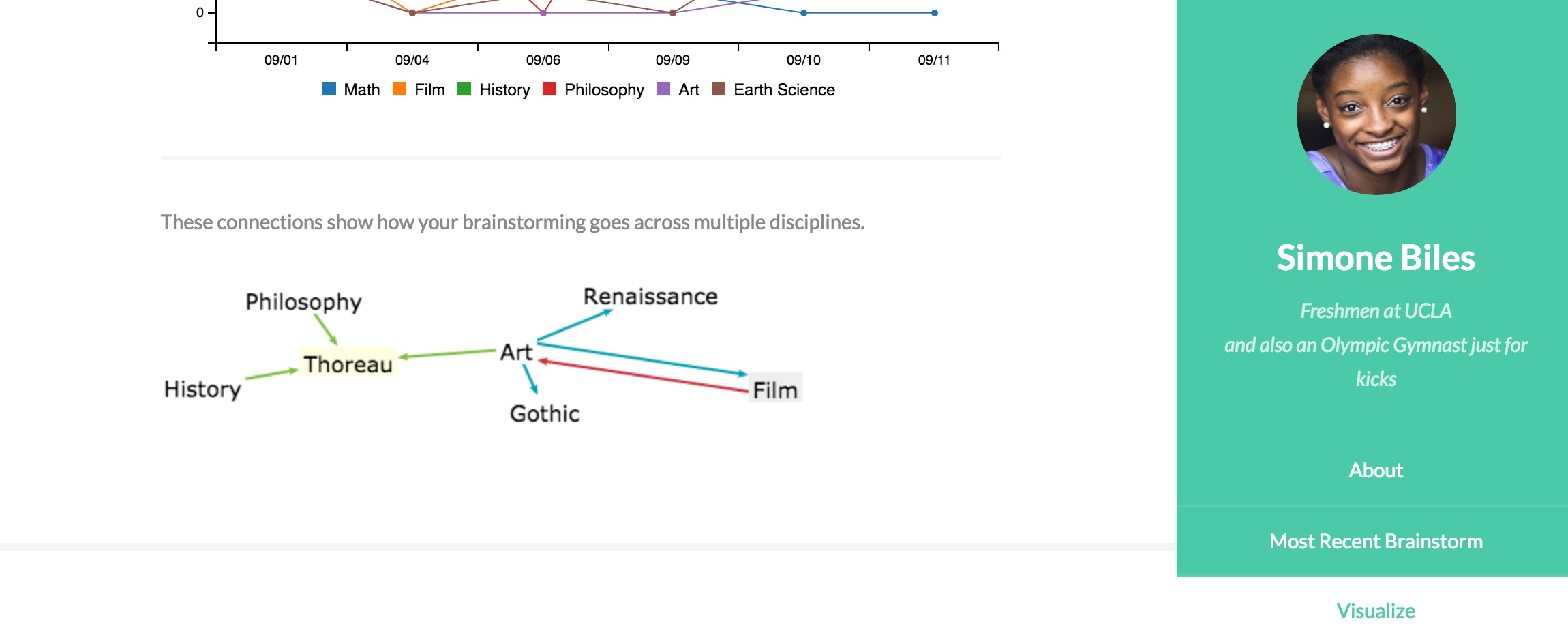Select the History node in graph
Viewport: 1568px width, 633px height.
pos(202,389)
